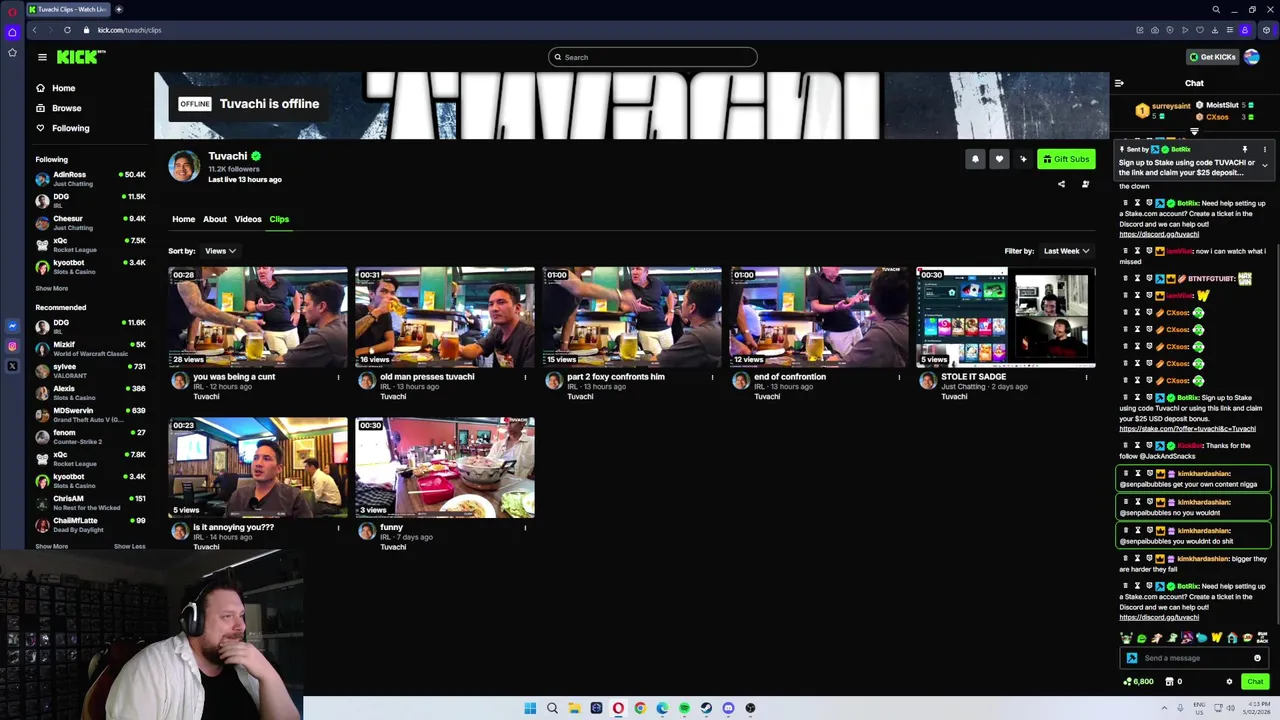Open the channel points 6,800 balance
This screenshot has width=1280, height=720.
pyautogui.click(x=1138, y=682)
